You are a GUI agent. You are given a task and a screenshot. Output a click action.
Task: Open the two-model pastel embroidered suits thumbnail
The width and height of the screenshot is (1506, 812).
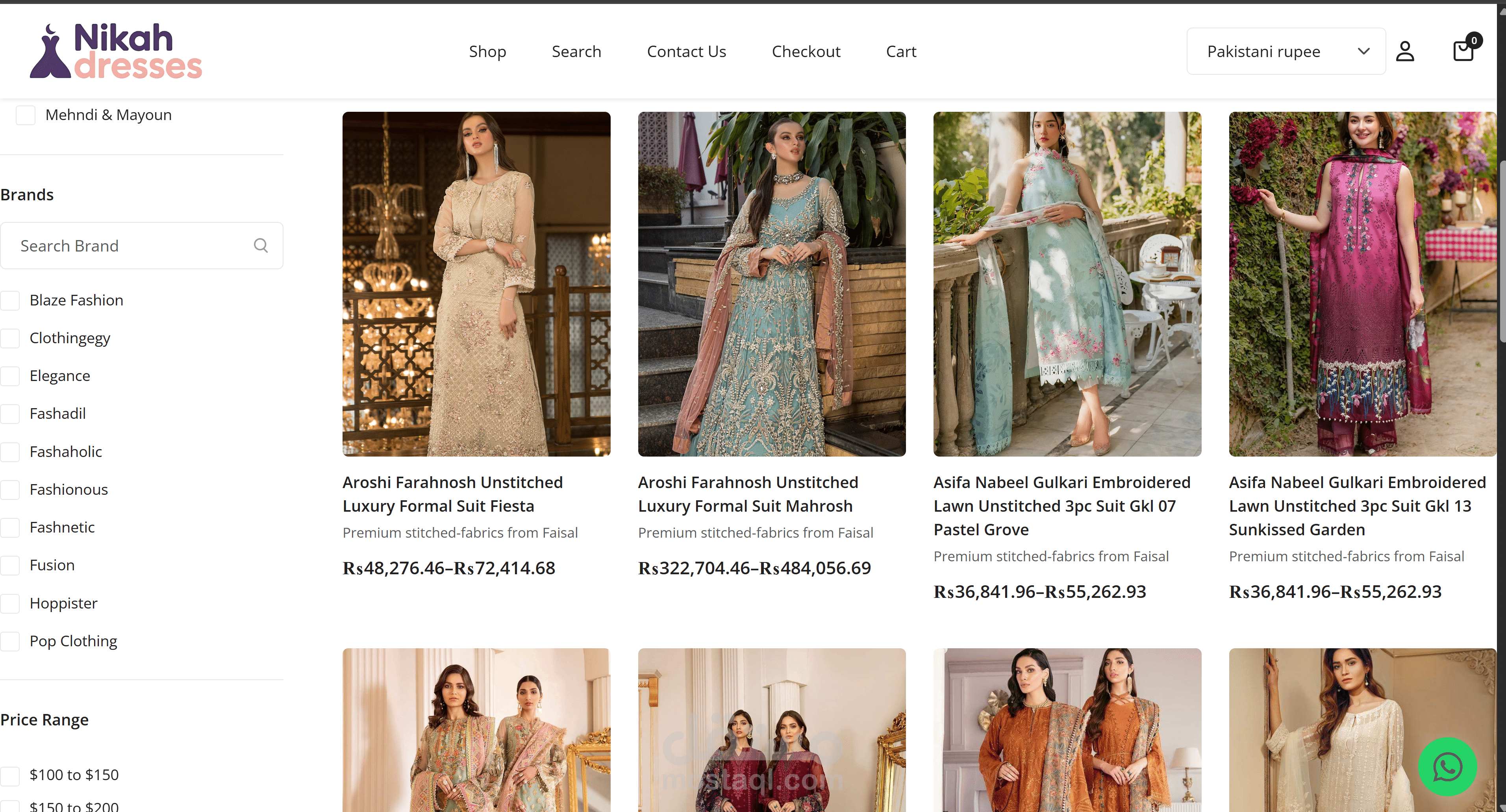[x=476, y=730]
